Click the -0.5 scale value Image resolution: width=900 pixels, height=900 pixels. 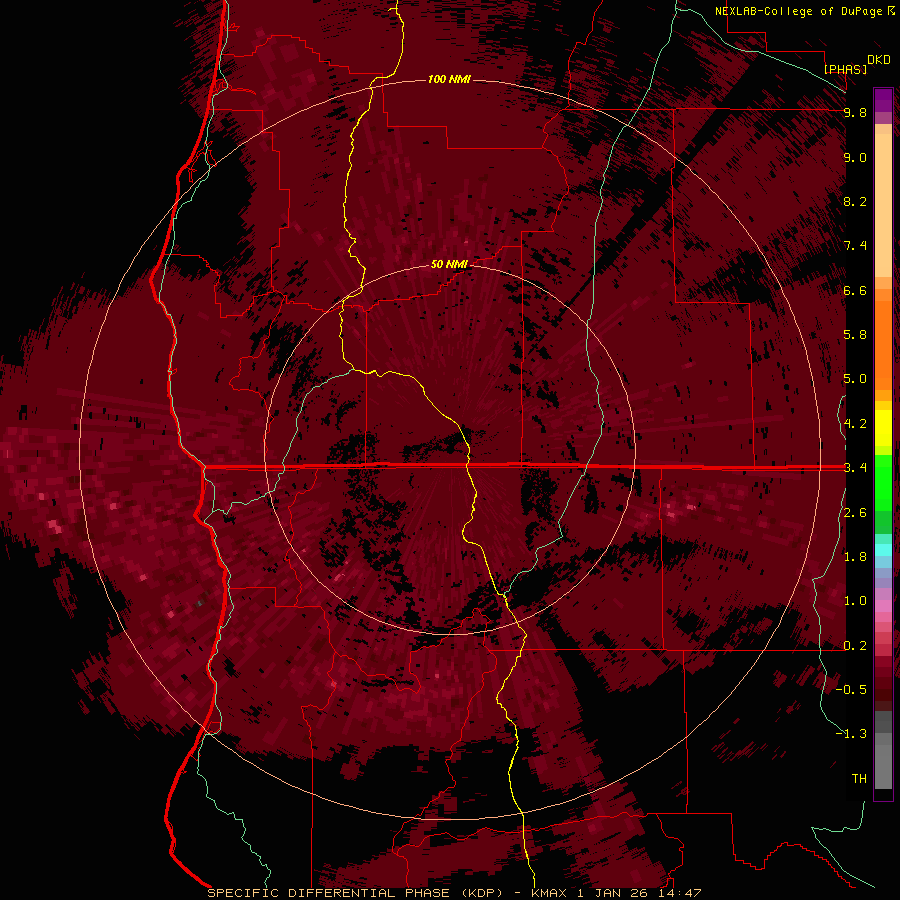pyautogui.click(x=851, y=690)
